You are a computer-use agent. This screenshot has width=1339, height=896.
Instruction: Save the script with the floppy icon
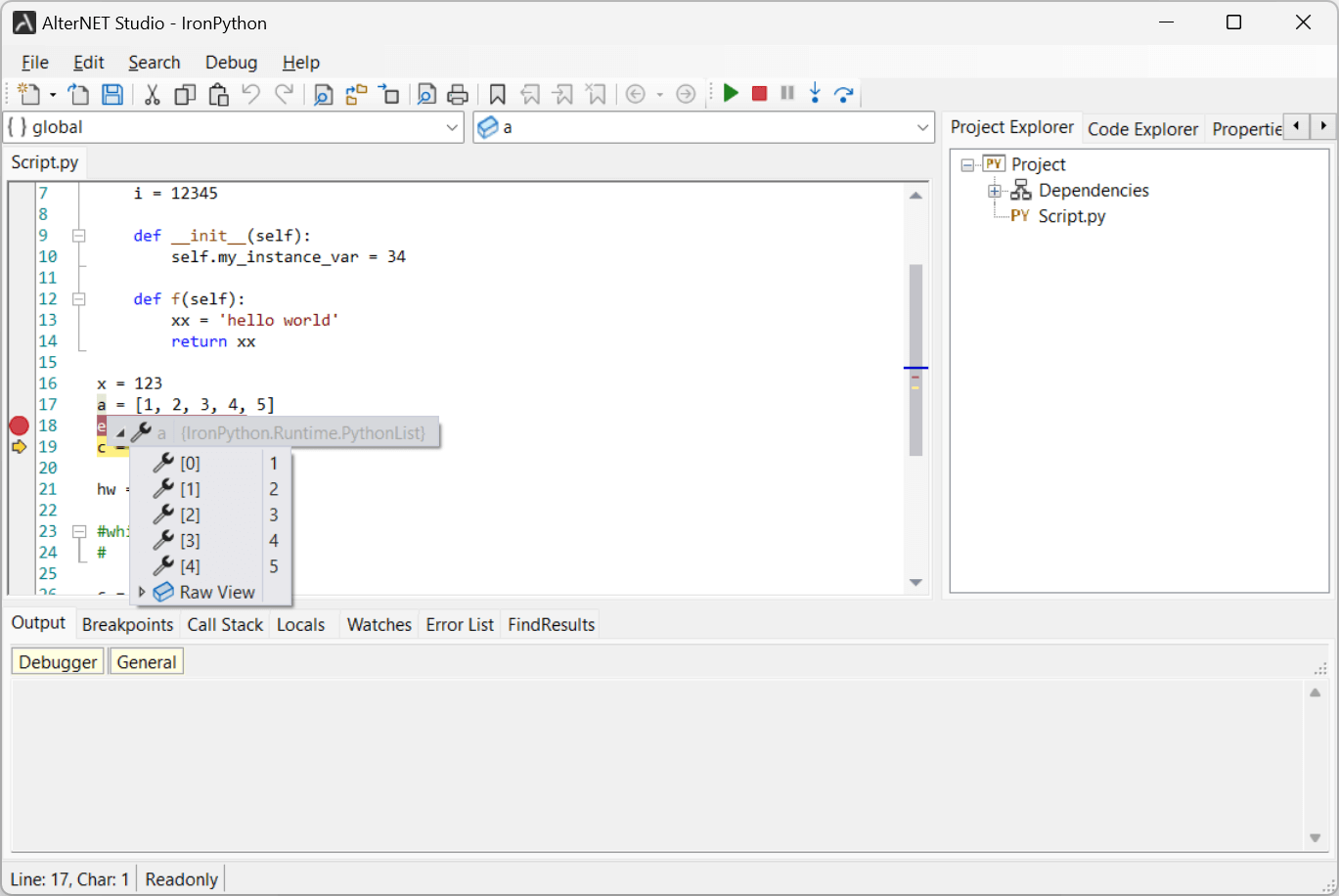(112, 94)
